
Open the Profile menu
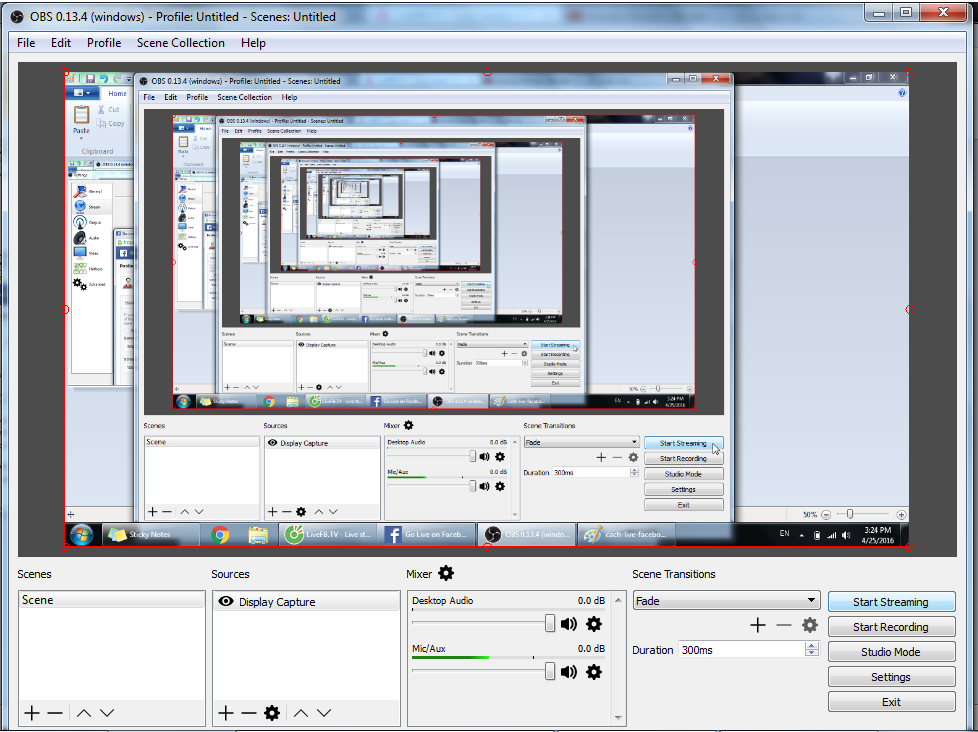[104, 43]
